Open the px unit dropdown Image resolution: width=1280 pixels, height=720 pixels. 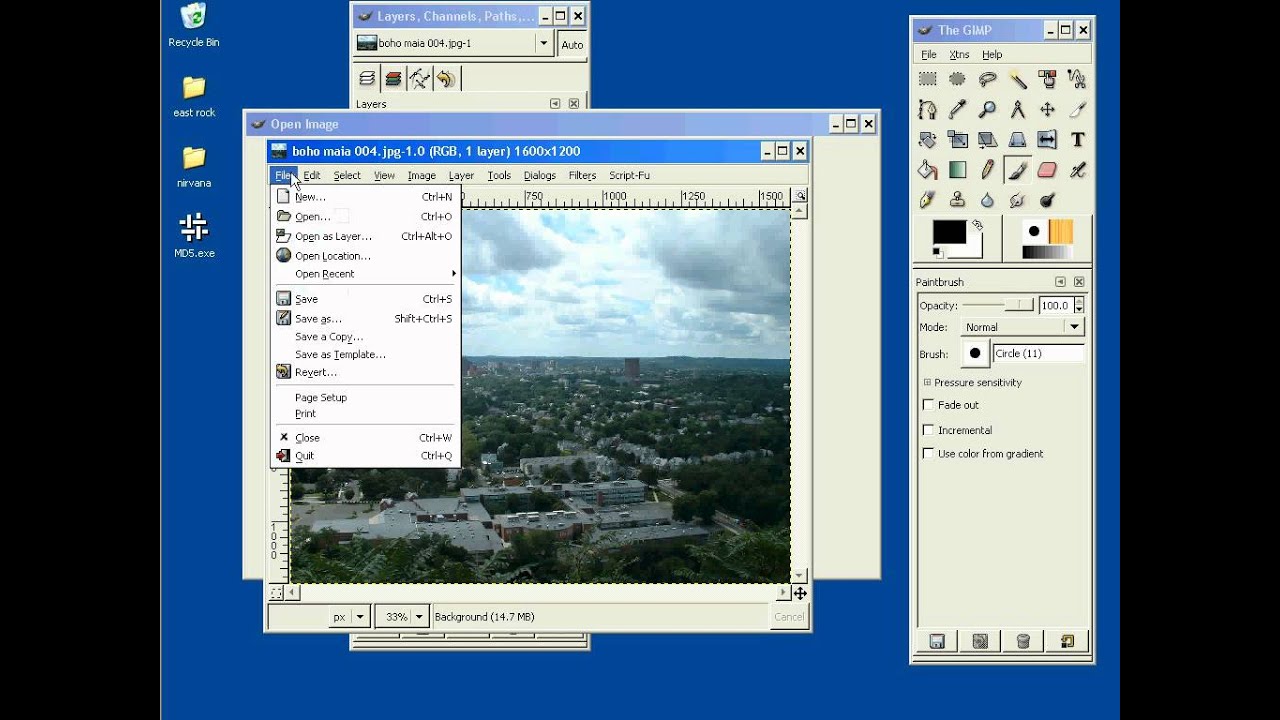click(349, 617)
